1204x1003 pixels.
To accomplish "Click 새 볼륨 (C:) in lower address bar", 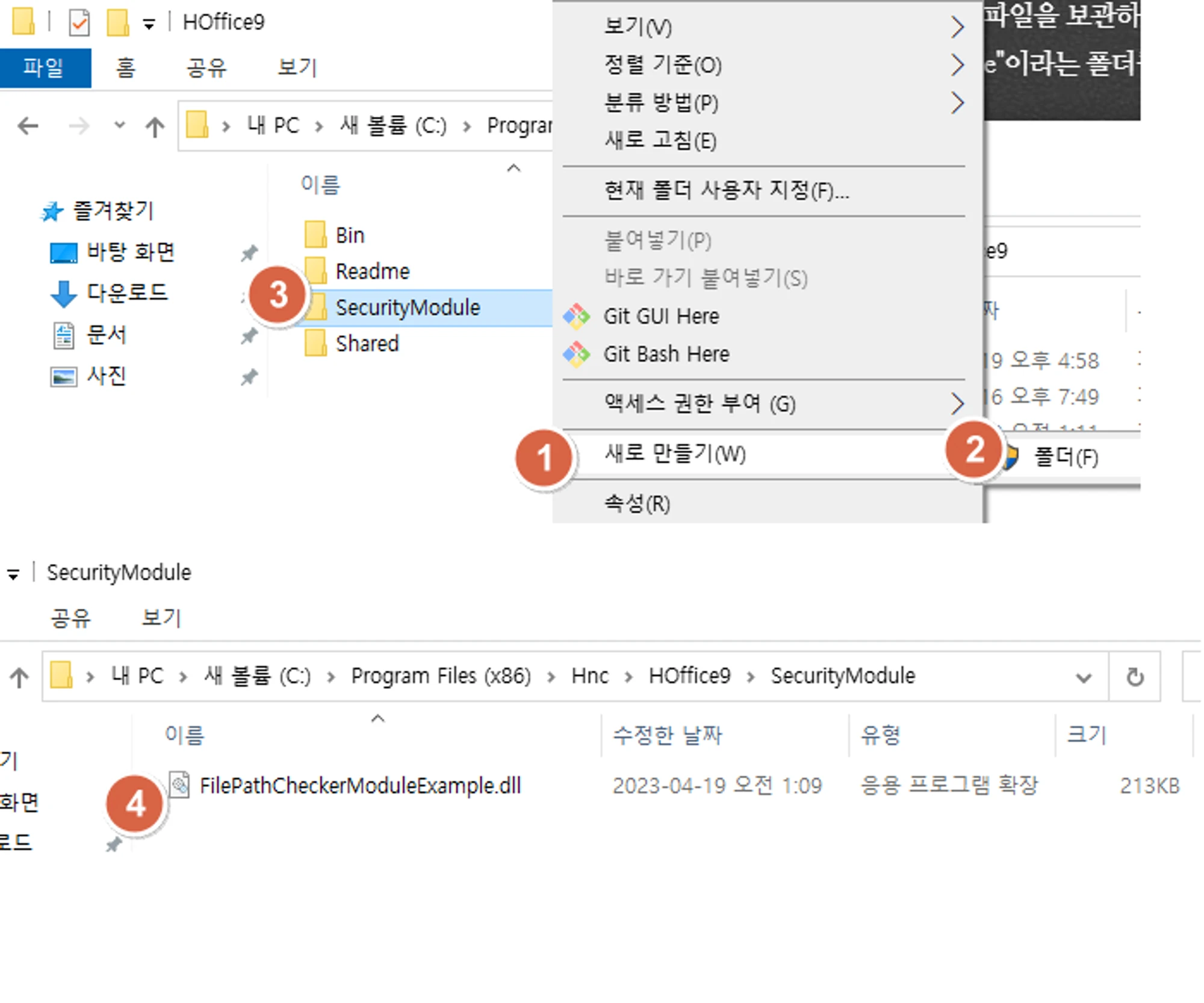I will (258, 676).
